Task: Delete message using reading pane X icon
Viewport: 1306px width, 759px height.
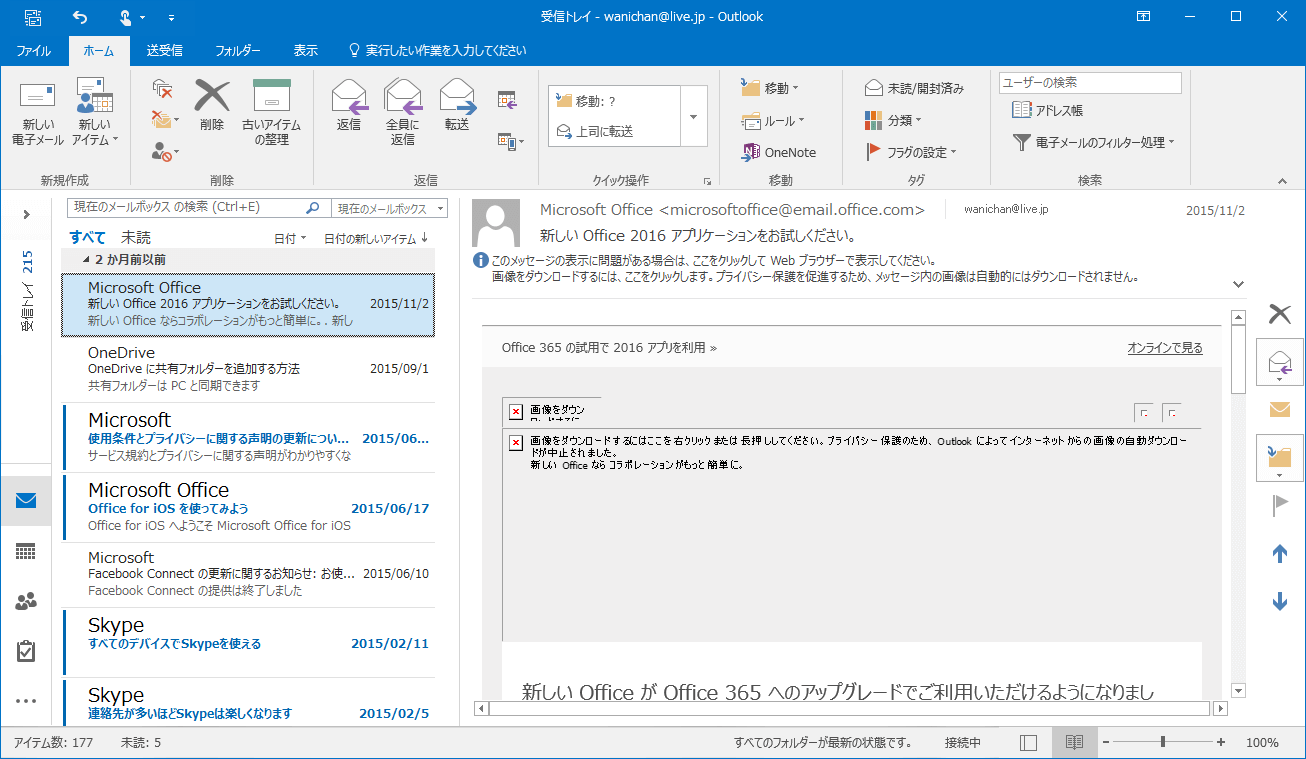Action: (x=1280, y=315)
